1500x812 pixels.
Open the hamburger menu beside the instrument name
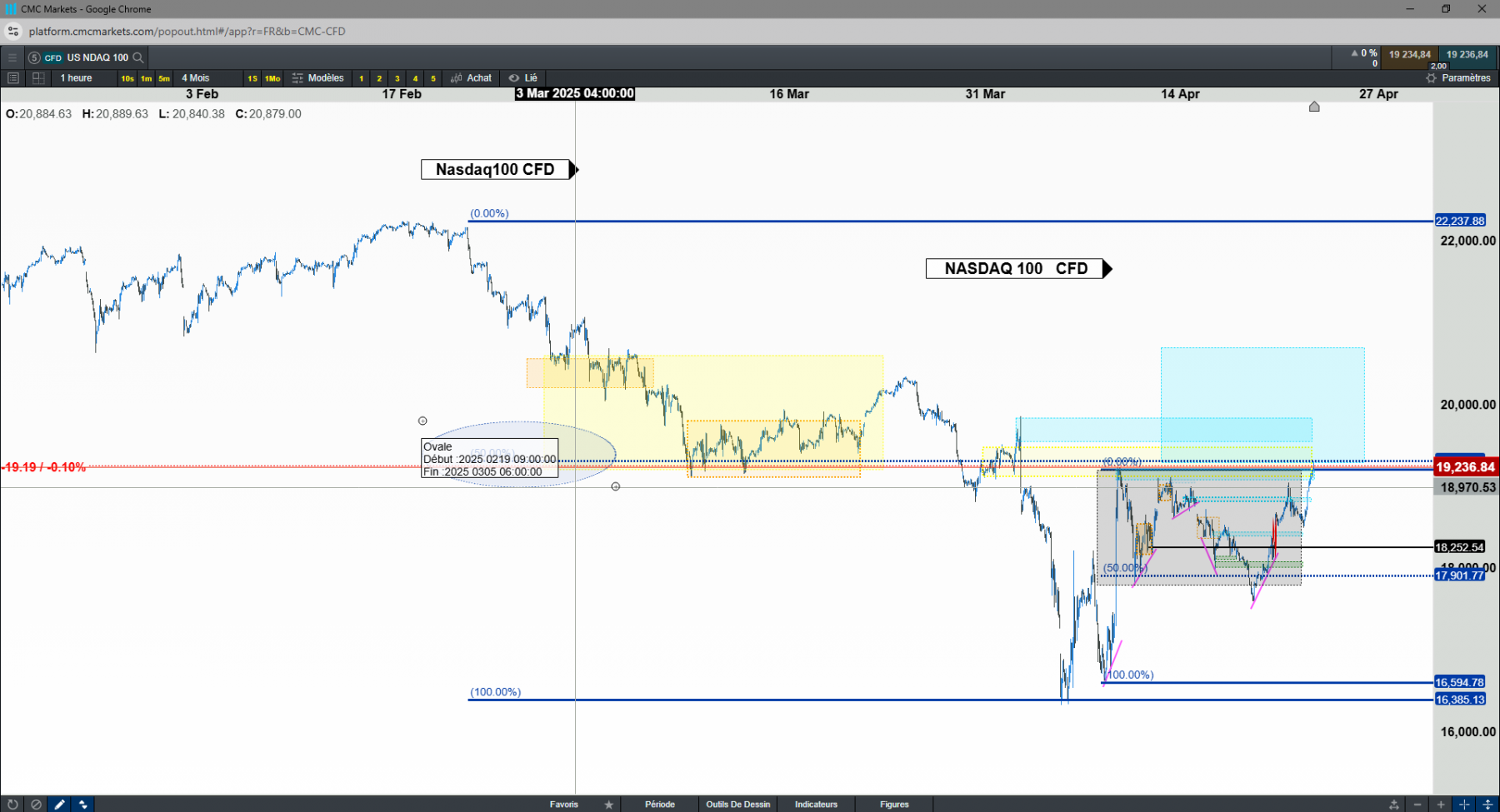12,57
